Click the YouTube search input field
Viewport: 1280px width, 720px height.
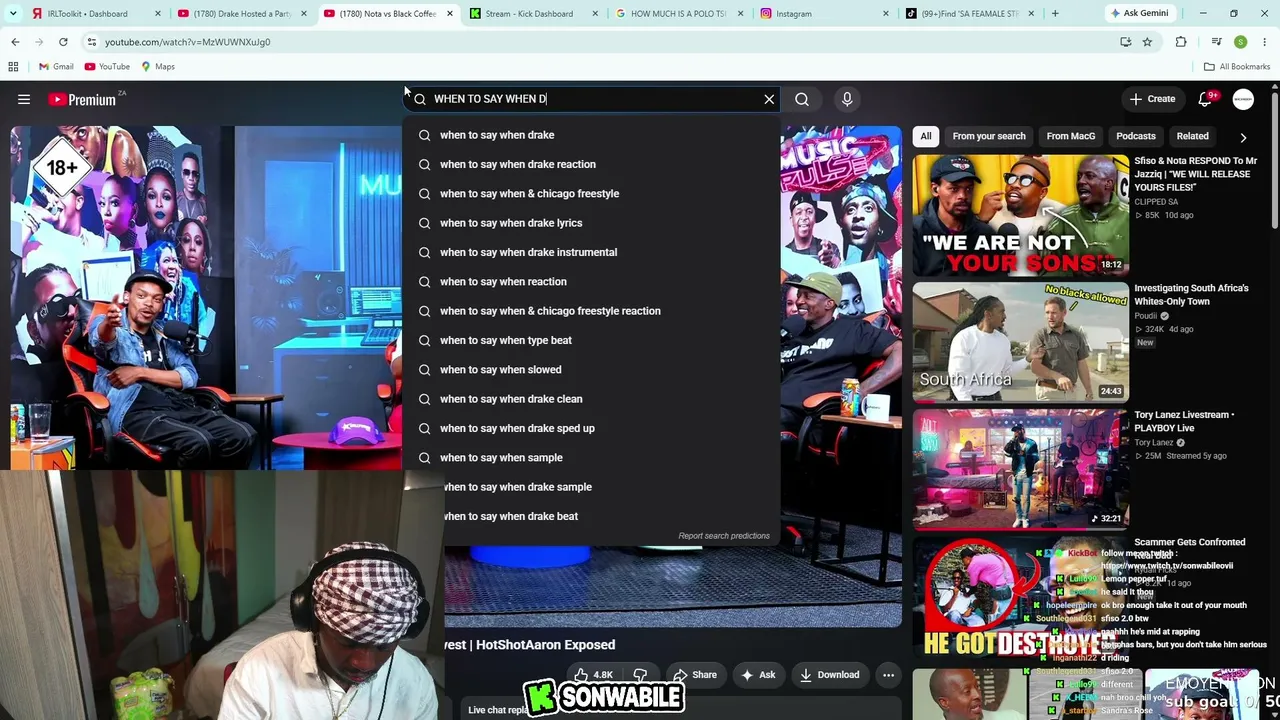coord(592,99)
